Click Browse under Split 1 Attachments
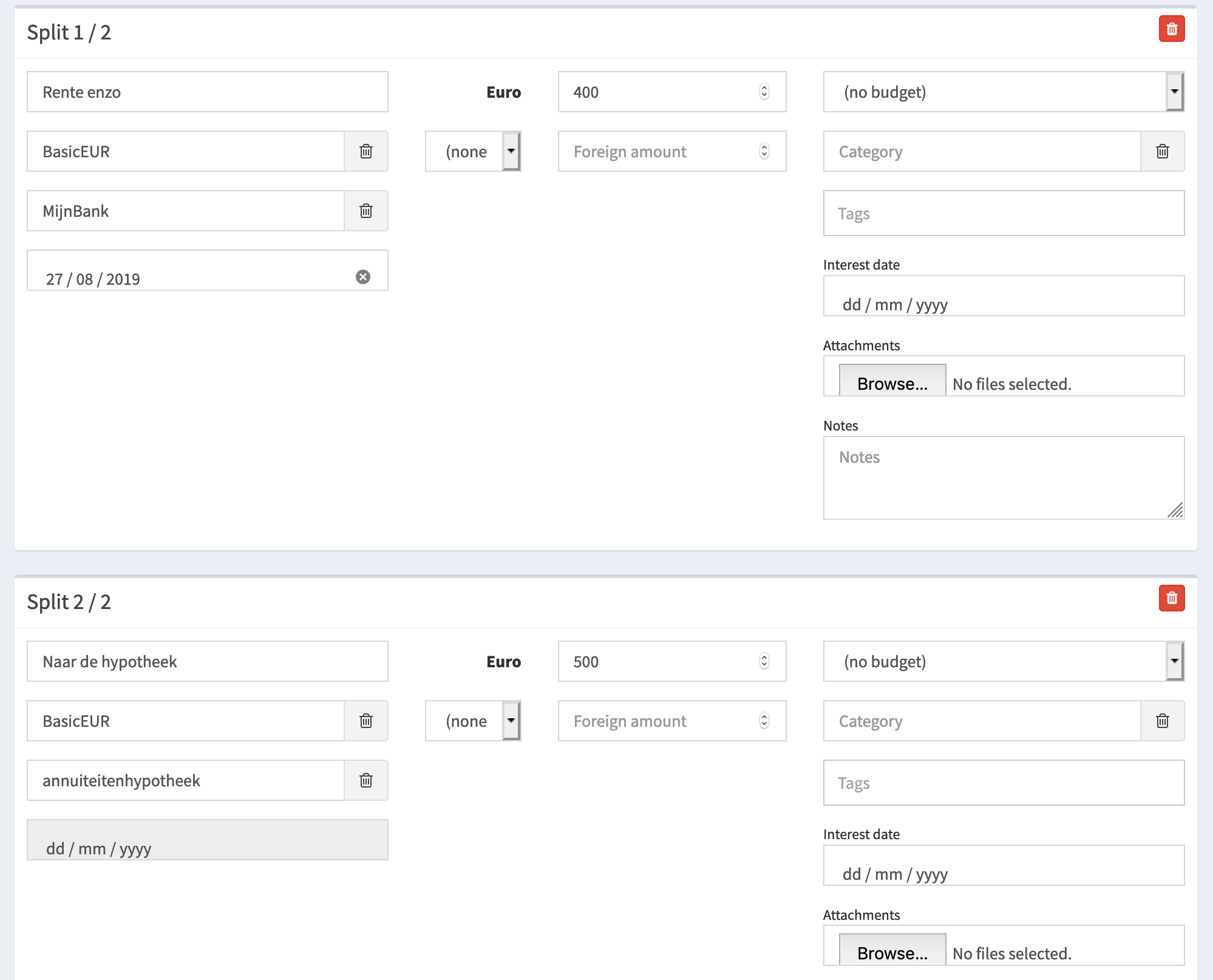This screenshot has width=1213, height=980. pyautogui.click(x=892, y=383)
